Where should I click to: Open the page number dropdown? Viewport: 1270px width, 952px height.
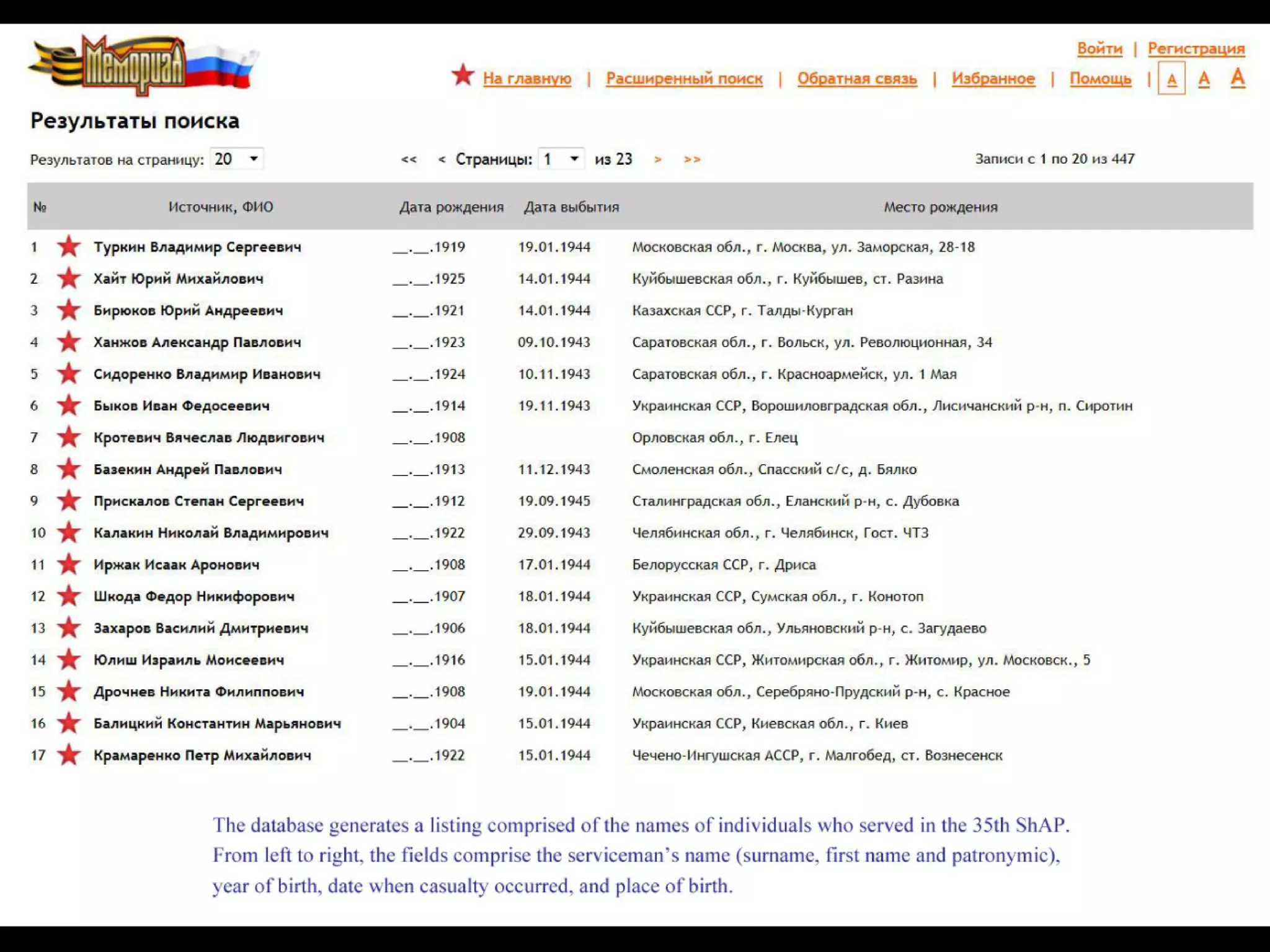pos(562,159)
